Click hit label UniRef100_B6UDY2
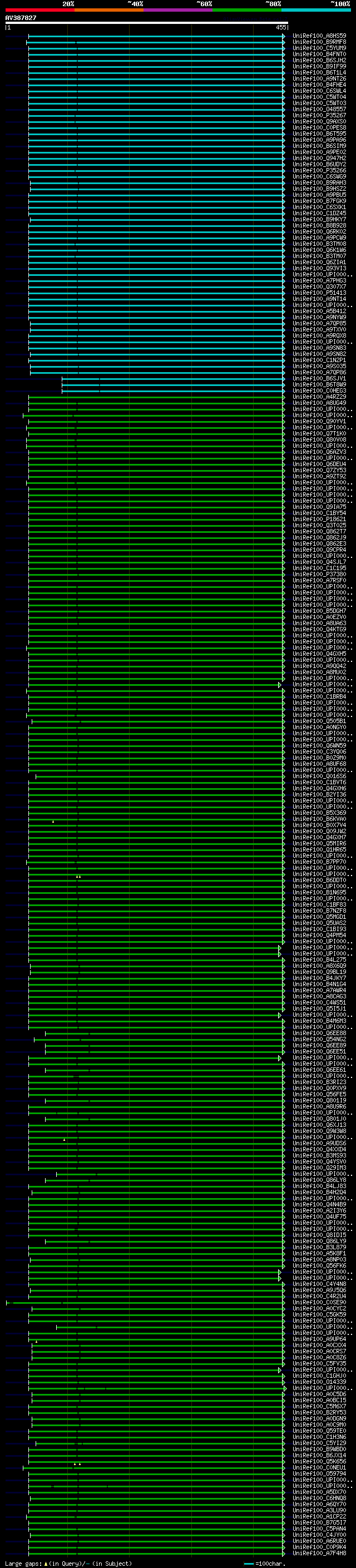This screenshot has height=1568, width=356. click(319, 164)
